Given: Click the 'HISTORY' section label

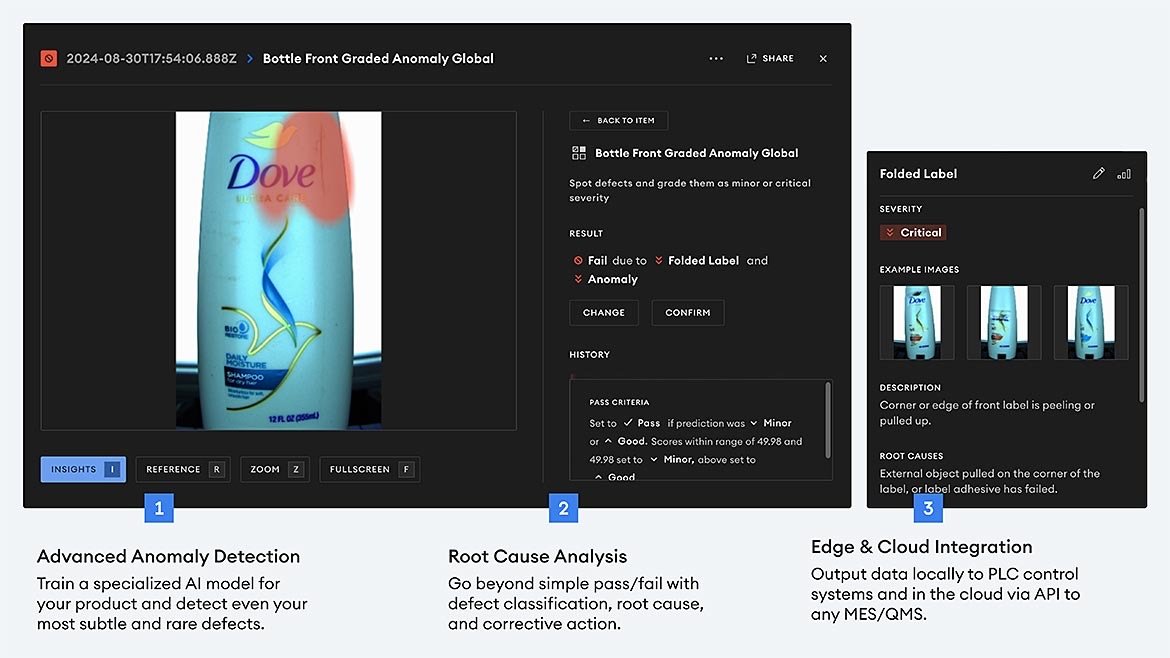Looking at the screenshot, I should pos(589,355).
